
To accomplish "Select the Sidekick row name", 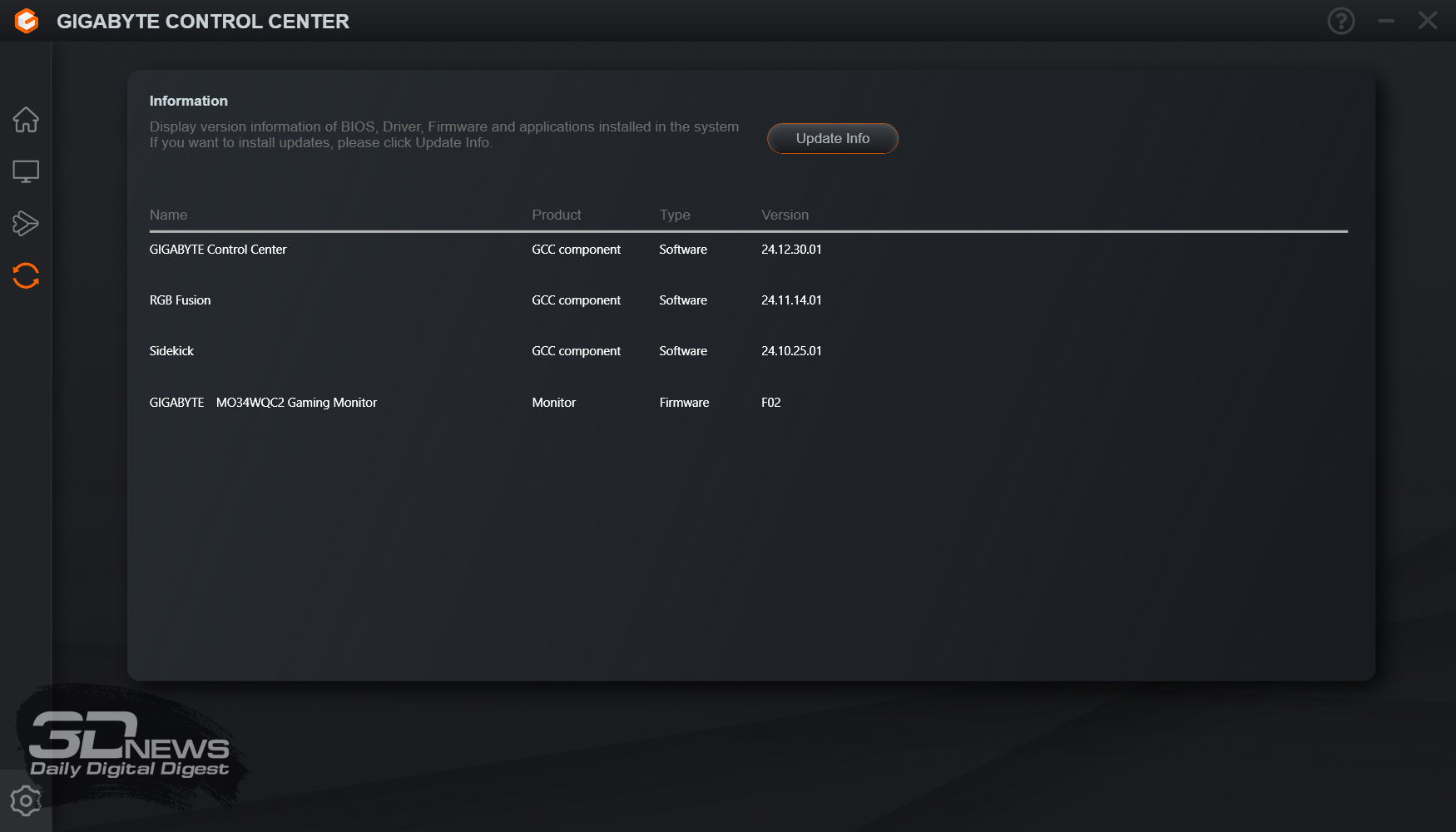I will coord(171,351).
